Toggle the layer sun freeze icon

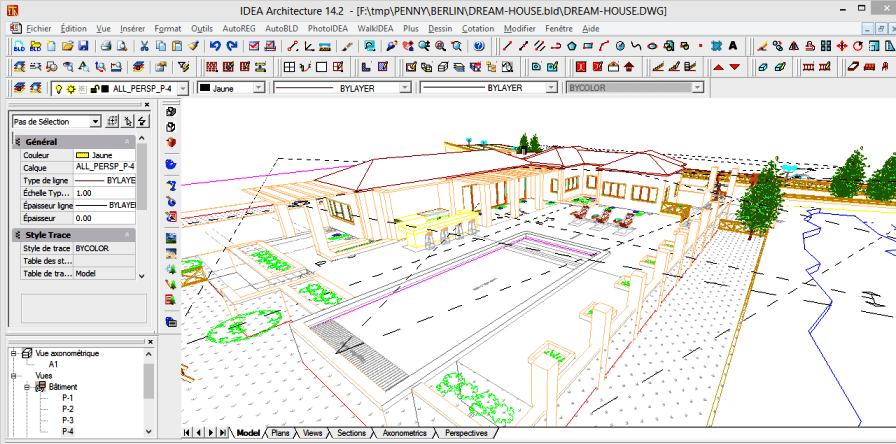(71, 89)
